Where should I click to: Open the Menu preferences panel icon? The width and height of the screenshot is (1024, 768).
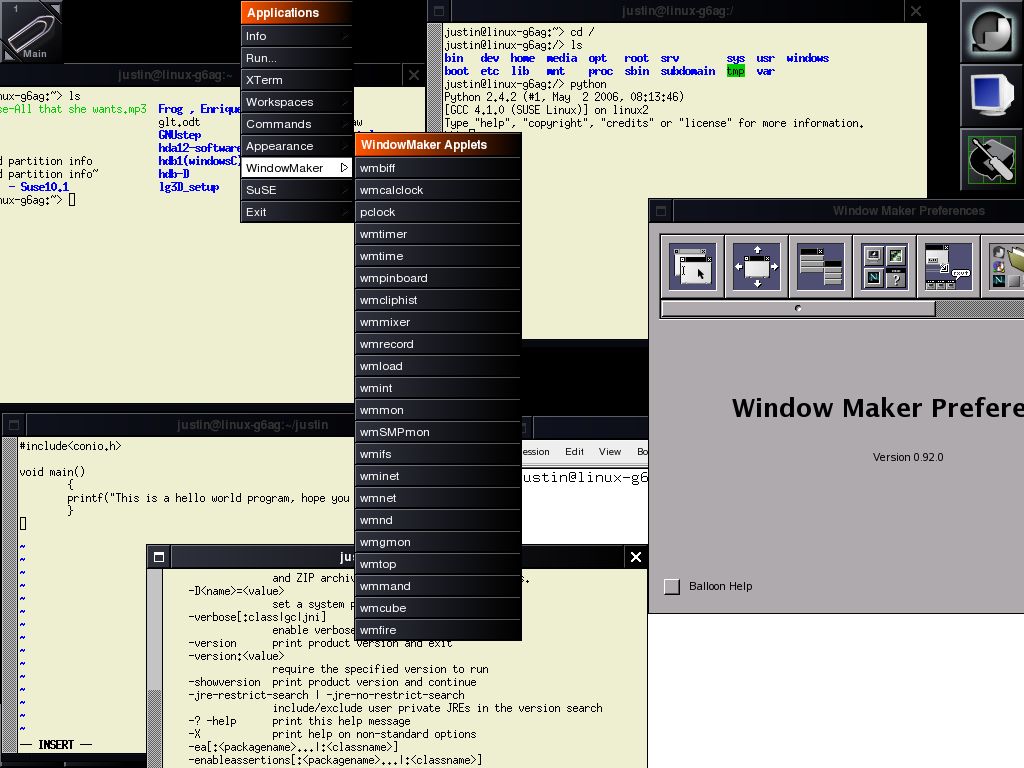[819, 267]
